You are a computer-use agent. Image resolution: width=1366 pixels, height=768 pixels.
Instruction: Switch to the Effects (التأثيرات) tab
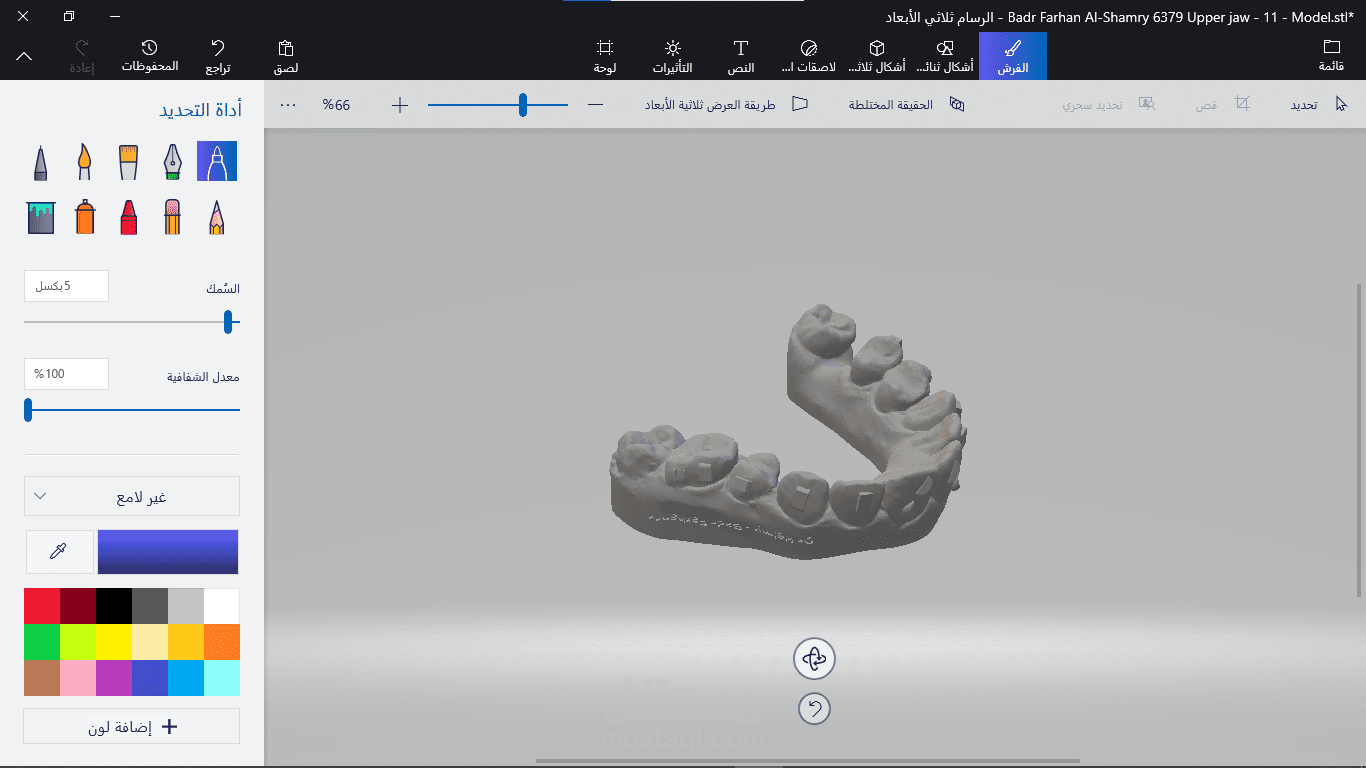[673, 56]
